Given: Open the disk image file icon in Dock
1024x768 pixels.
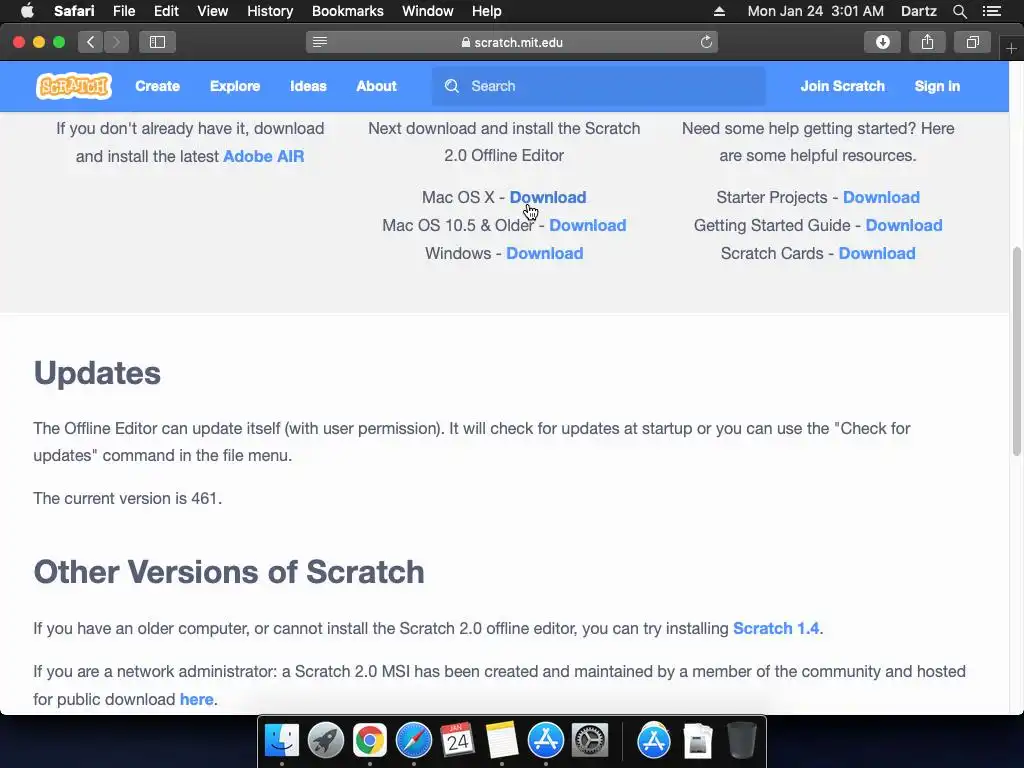Looking at the screenshot, I should [x=697, y=741].
